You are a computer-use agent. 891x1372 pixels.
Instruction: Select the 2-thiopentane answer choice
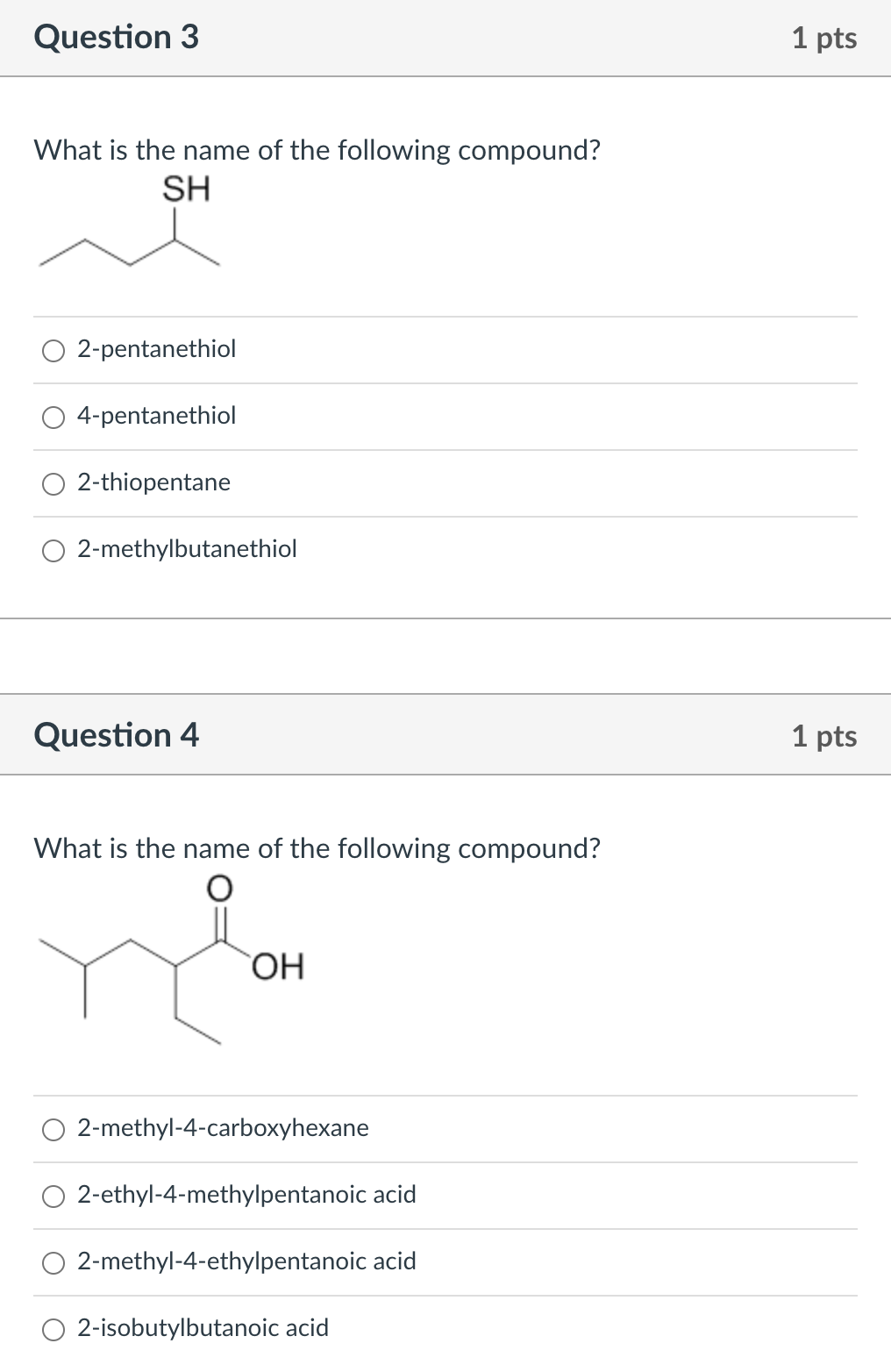[x=53, y=483]
